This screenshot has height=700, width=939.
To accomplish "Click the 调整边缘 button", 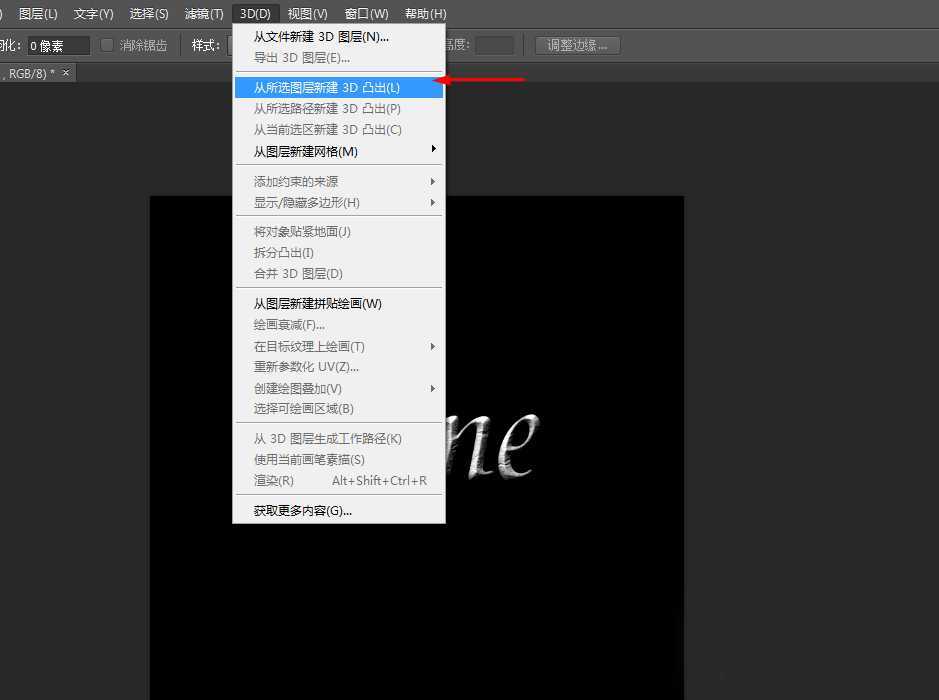I will [576, 44].
